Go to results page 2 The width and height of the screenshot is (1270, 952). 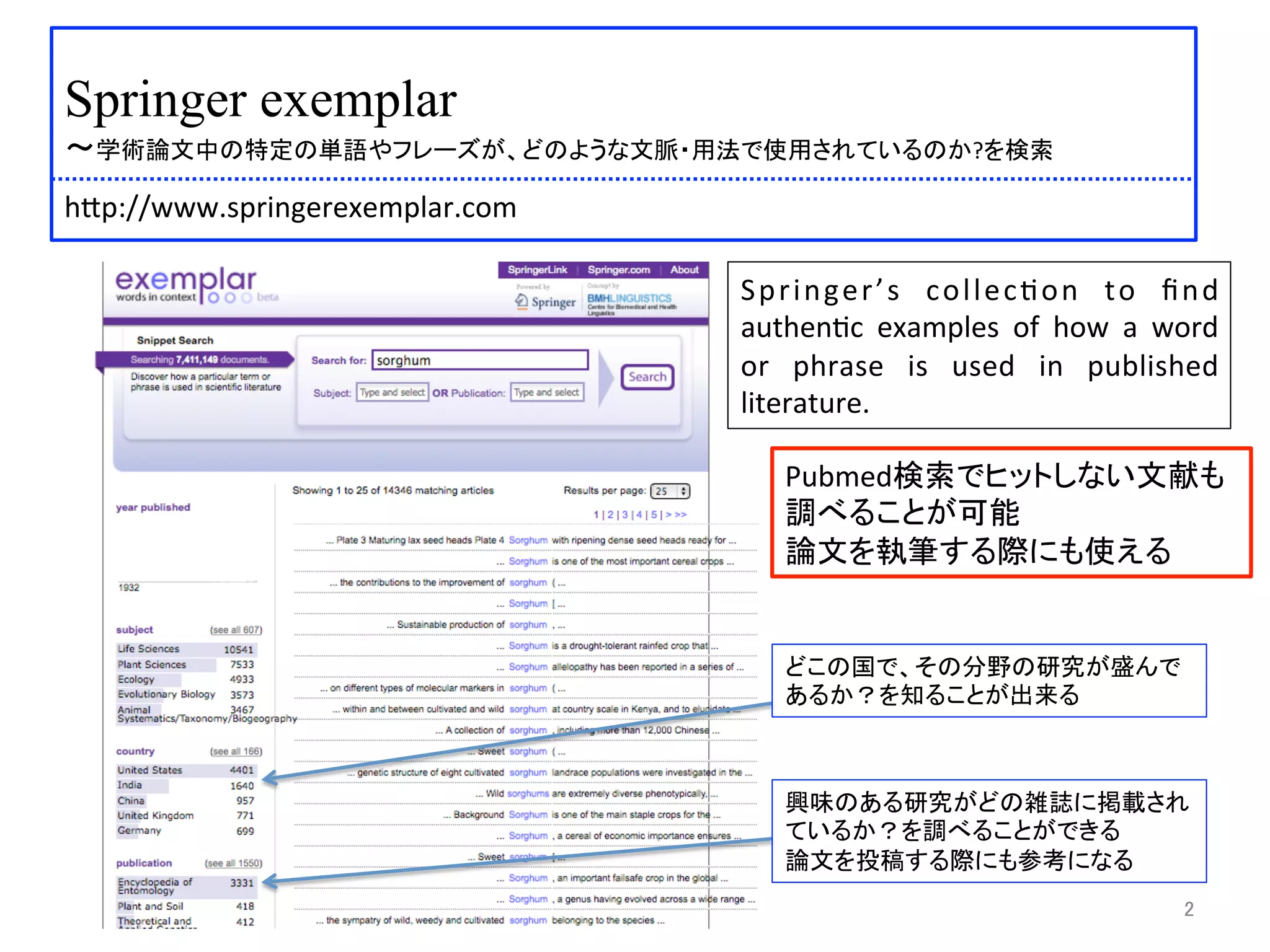[x=610, y=514]
